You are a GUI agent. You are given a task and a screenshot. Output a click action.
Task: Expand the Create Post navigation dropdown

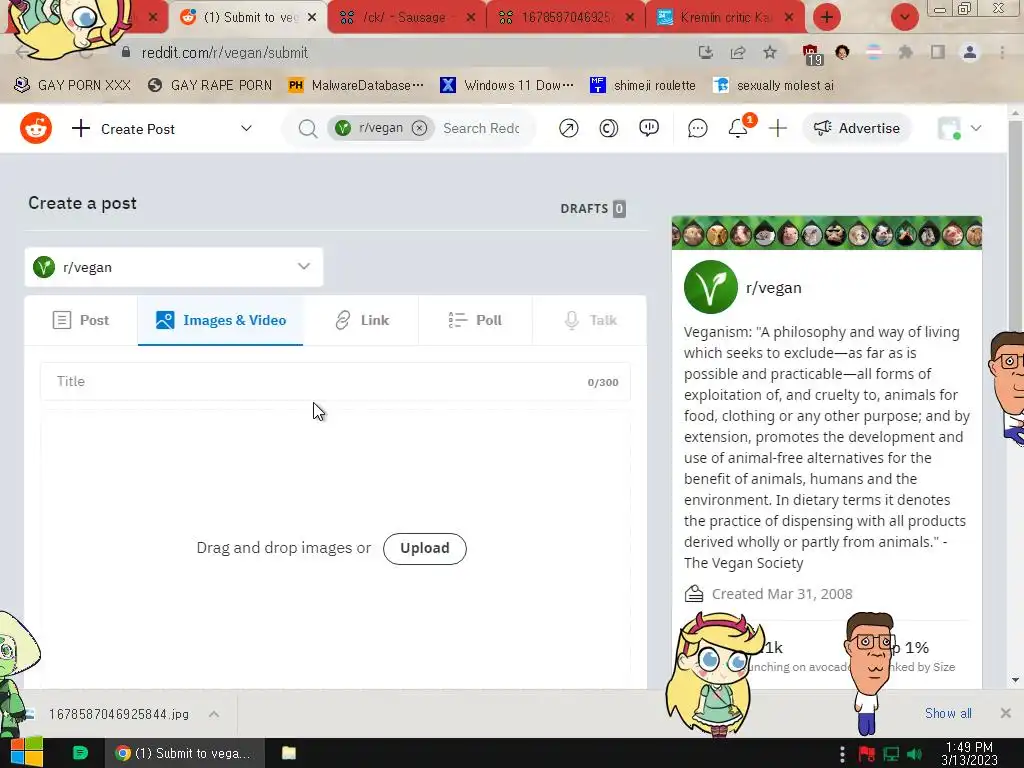[x=246, y=129]
